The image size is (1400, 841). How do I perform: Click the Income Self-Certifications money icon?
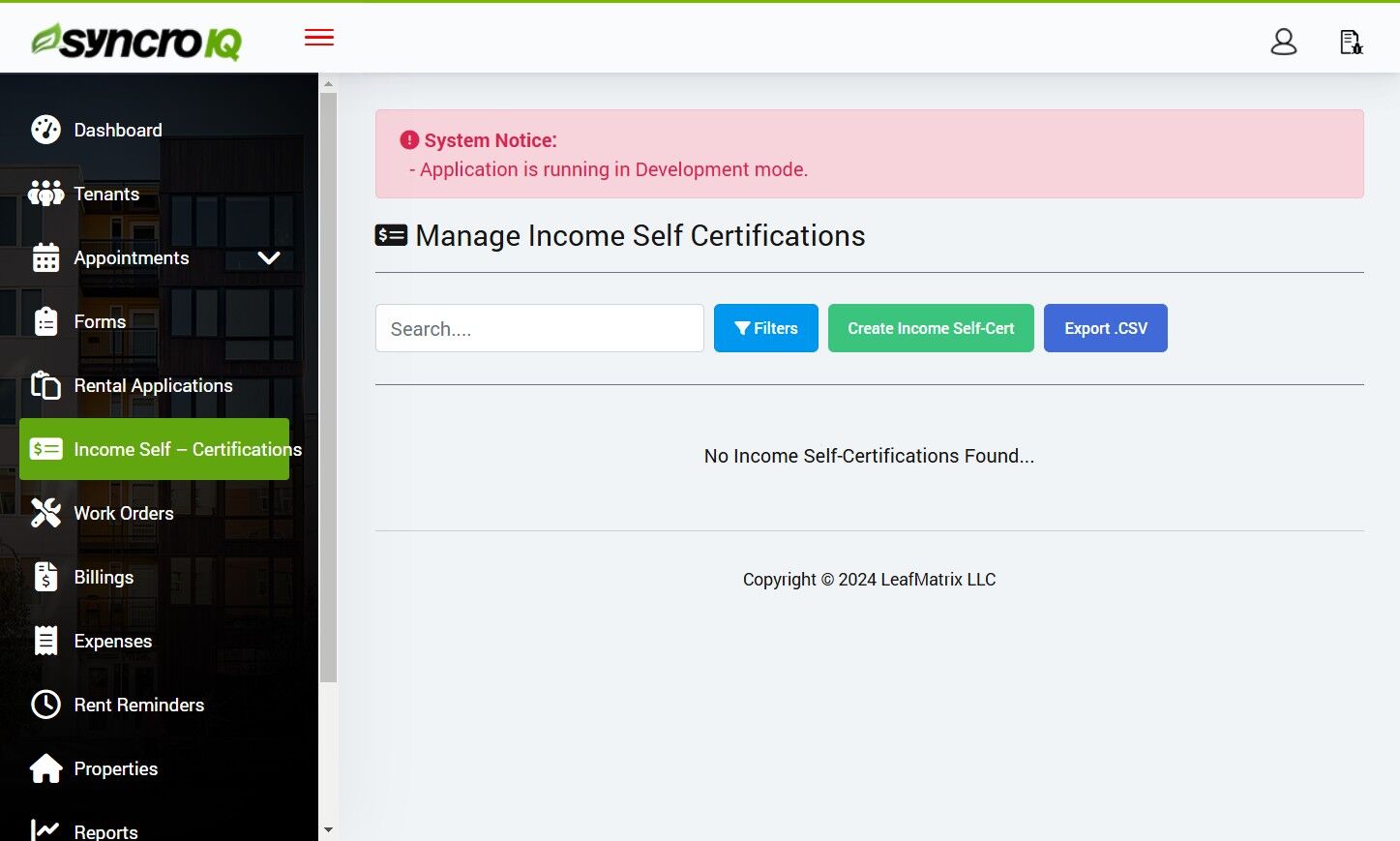click(x=45, y=449)
